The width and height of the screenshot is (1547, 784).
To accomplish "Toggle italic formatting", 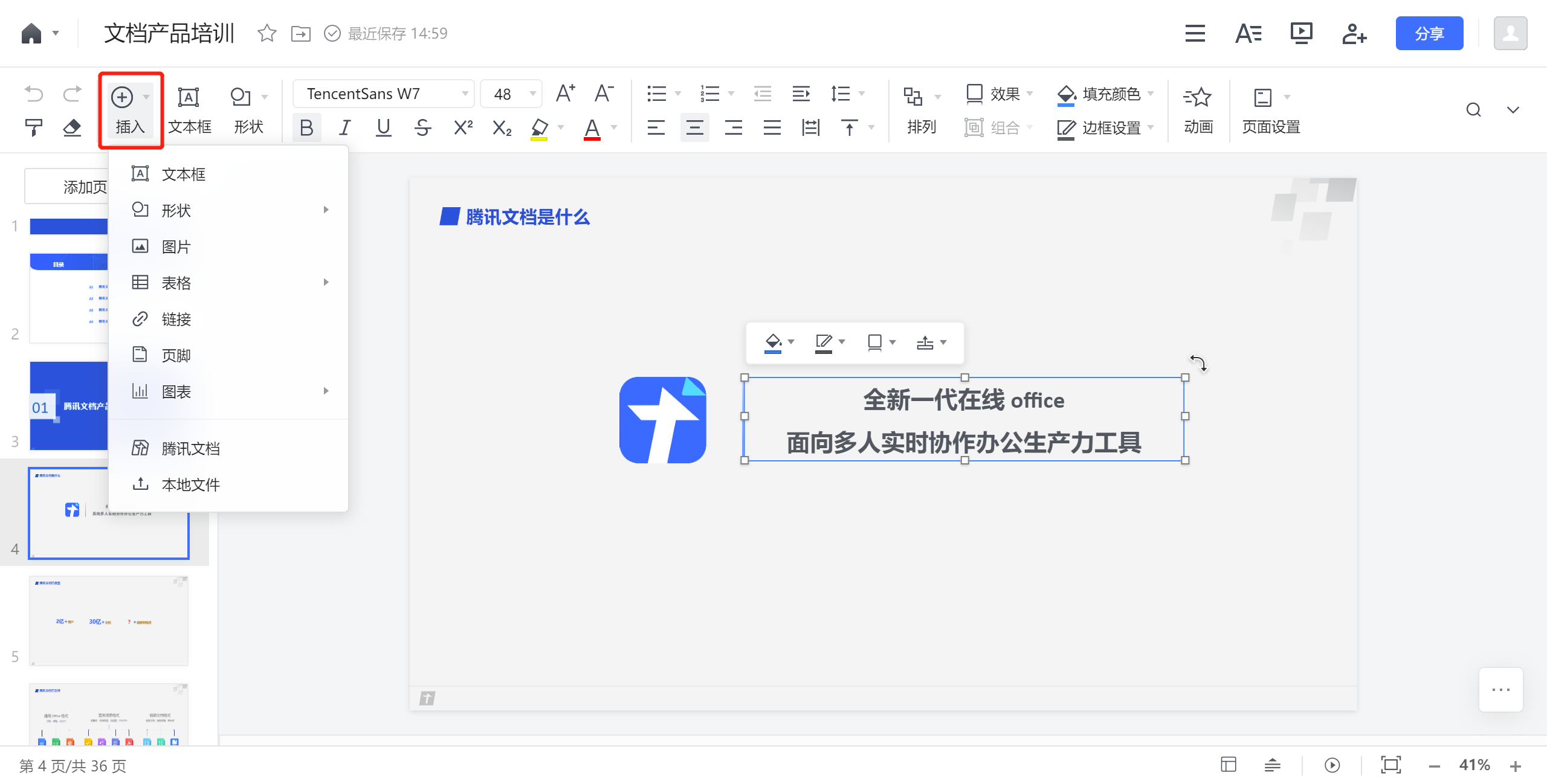I will (x=345, y=127).
